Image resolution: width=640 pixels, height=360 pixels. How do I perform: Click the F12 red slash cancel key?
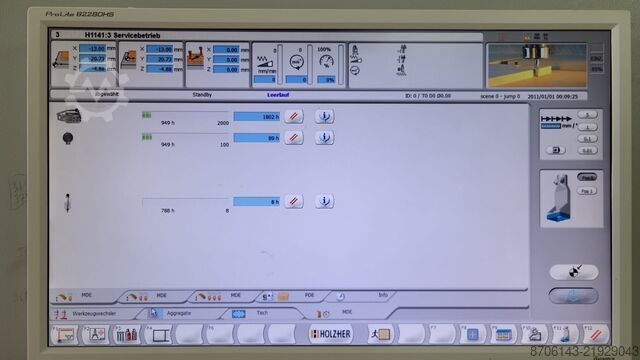[596, 334]
